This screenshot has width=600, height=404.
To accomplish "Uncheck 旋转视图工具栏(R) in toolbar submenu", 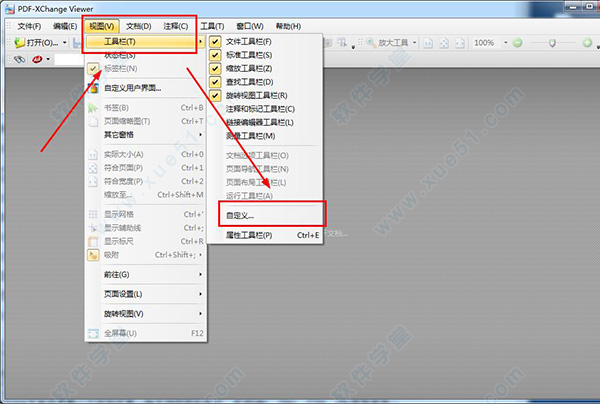I will (215, 95).
